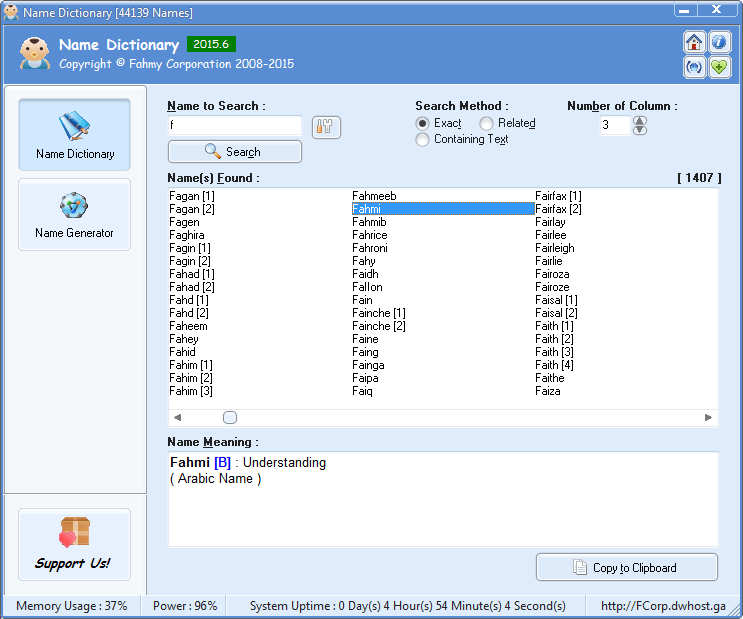Select the name Fahy
Viewport: 743px width, 619px height.
[x=364, y=261]
